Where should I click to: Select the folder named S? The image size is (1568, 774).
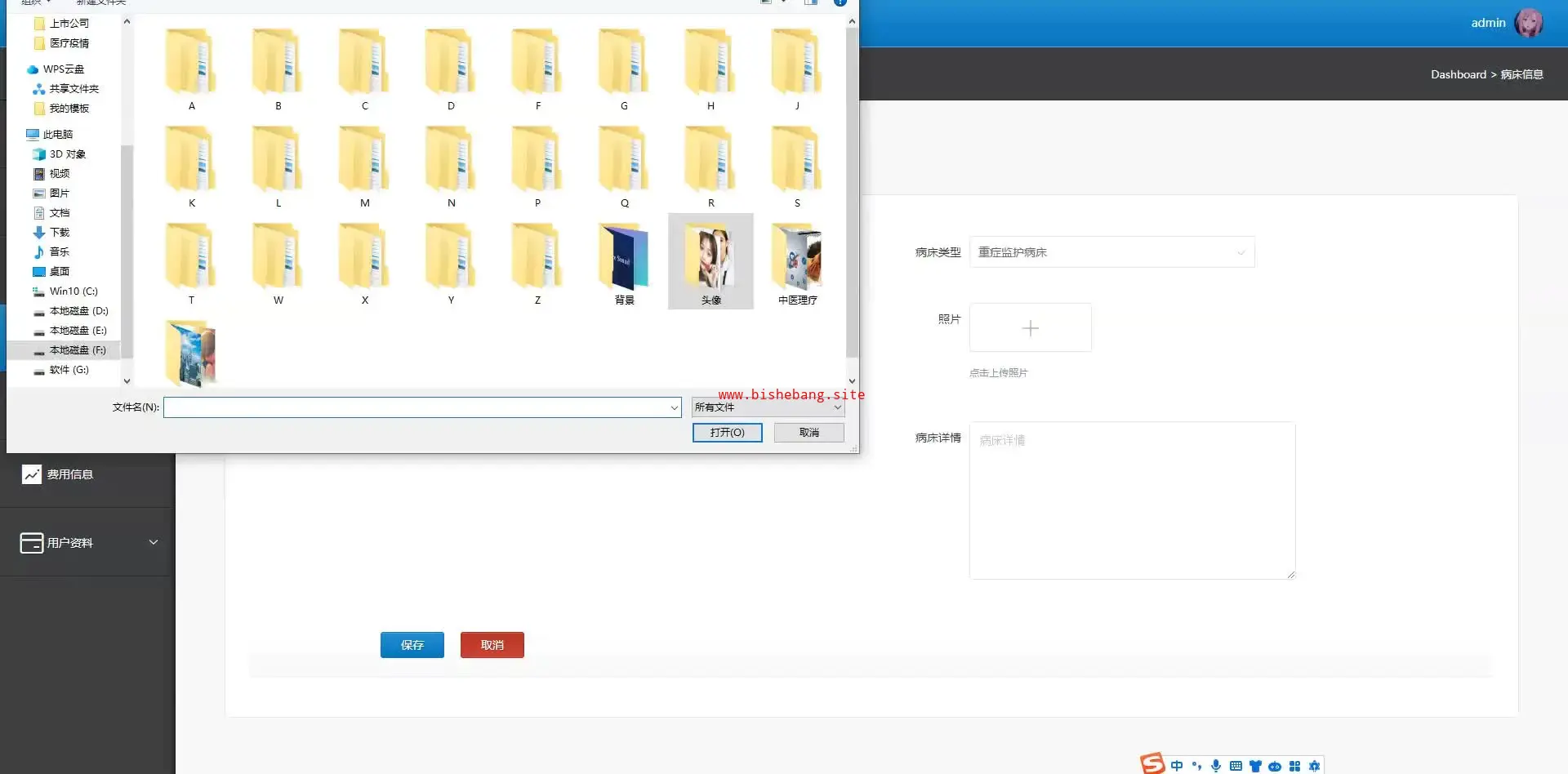(x=797, y=166)
